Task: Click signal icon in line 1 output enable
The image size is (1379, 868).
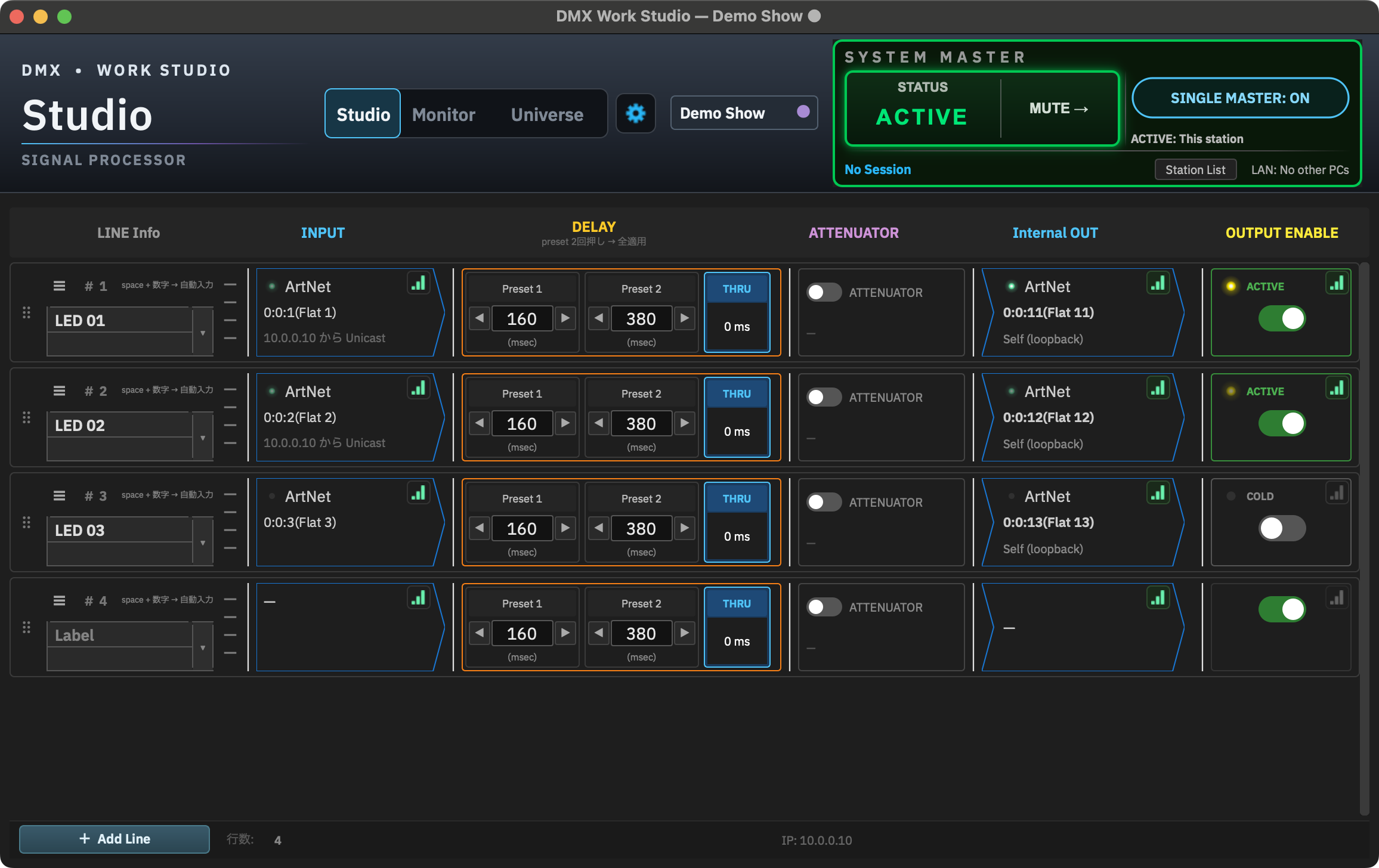Action: pos(1337,283)
